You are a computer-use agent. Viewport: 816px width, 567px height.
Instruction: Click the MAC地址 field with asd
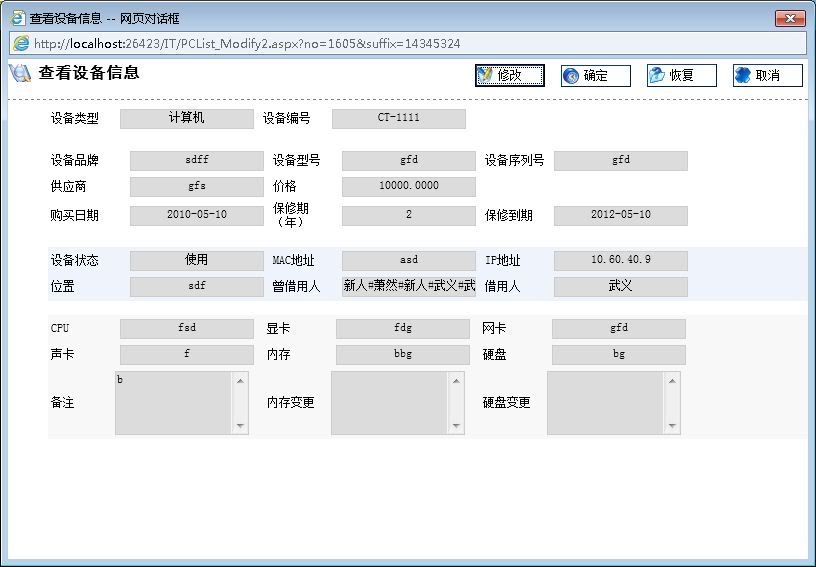pyautogui.click(x=409, y=261)
